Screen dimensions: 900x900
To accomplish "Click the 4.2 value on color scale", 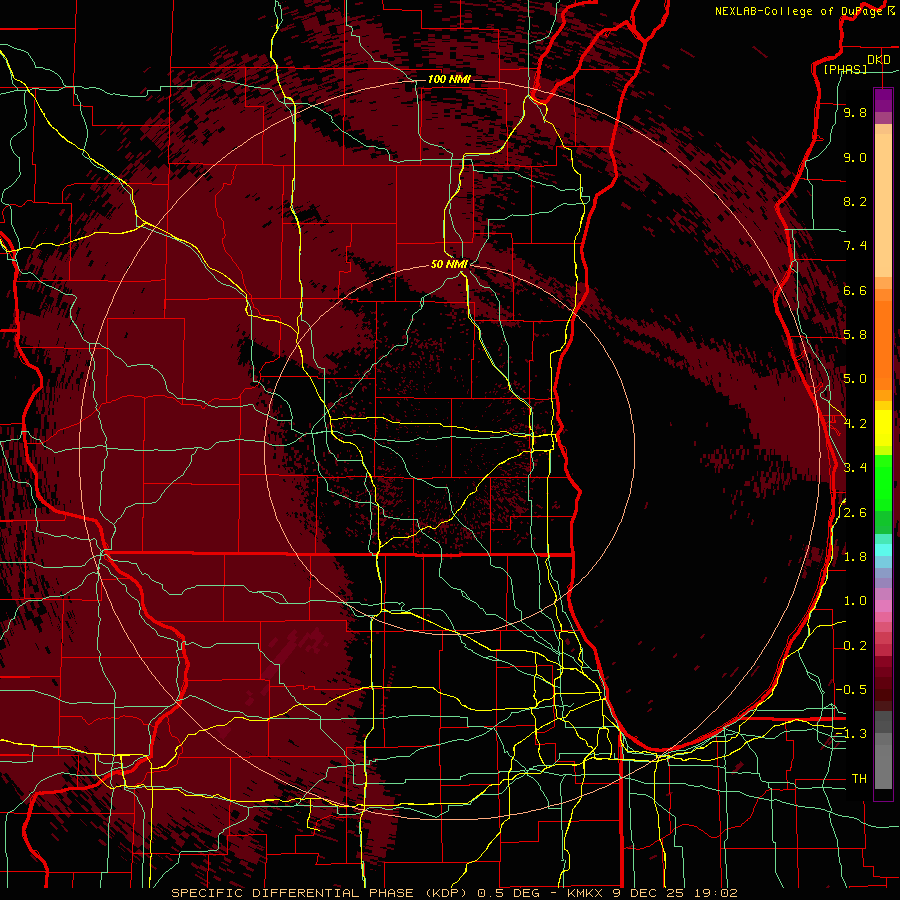I will point(855,424).
